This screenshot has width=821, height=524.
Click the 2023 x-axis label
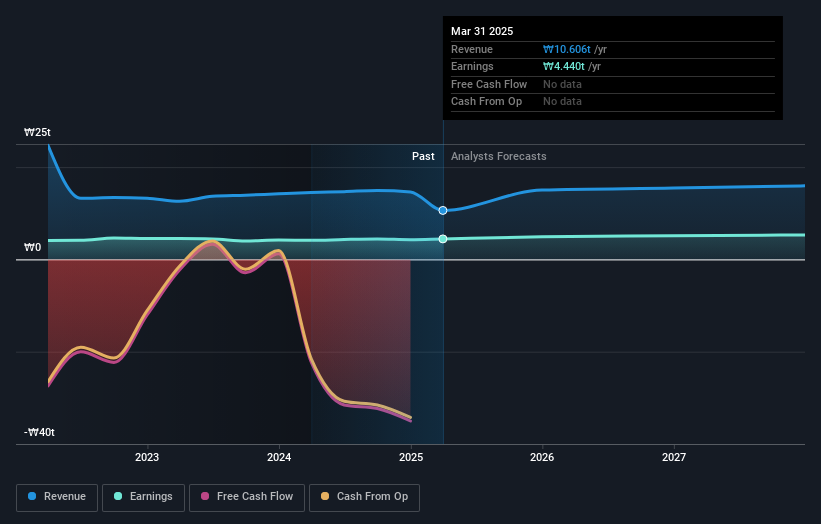147,457
